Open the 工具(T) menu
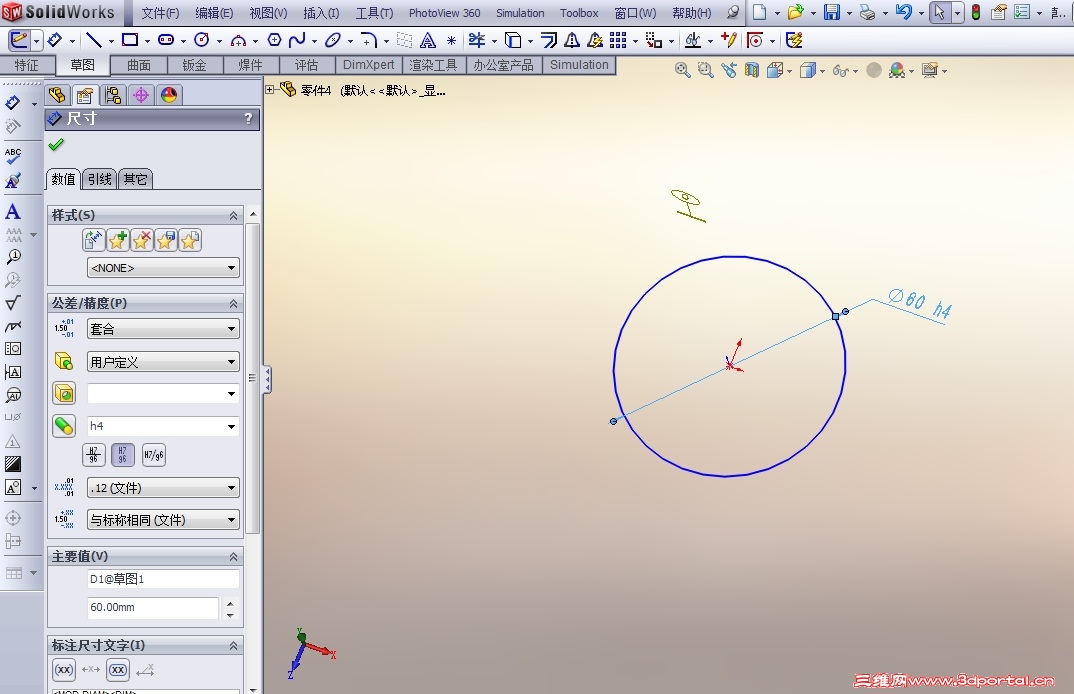This screenshot has width=1074, height=694. pos(374,13)
